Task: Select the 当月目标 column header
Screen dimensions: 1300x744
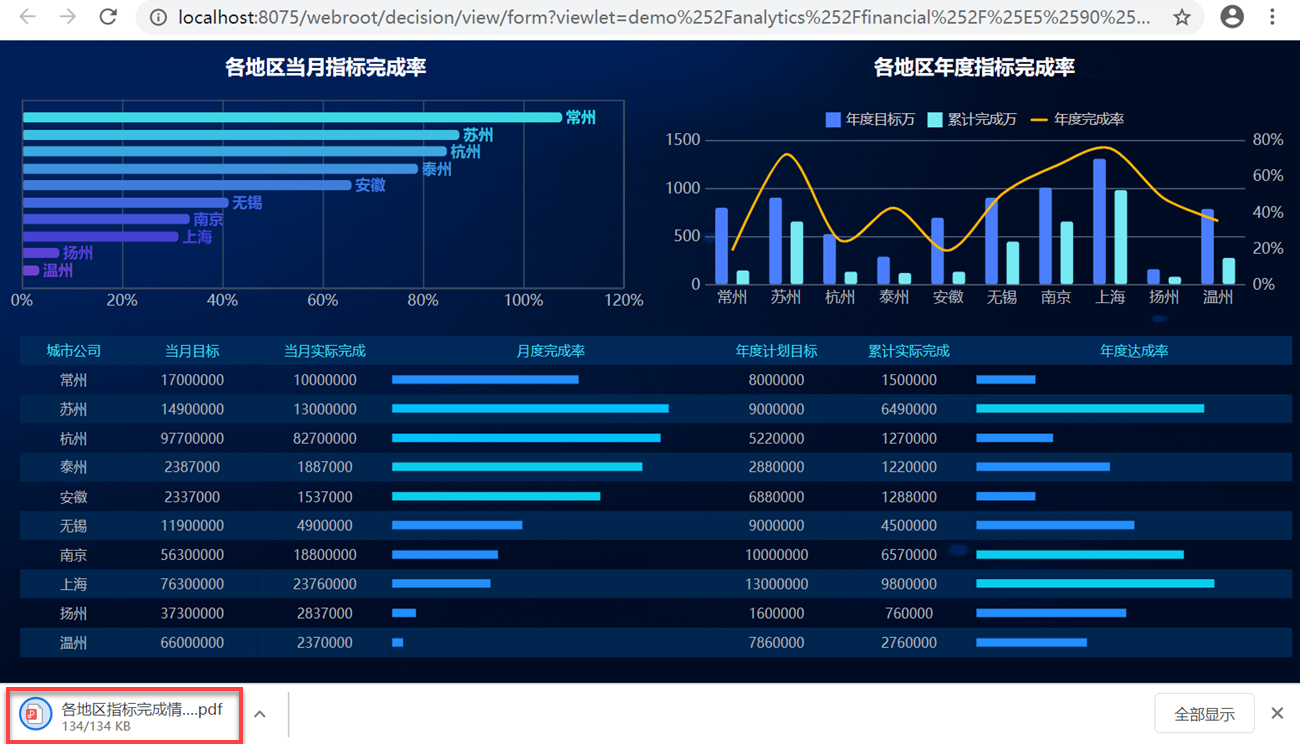Action: (192, 351)
